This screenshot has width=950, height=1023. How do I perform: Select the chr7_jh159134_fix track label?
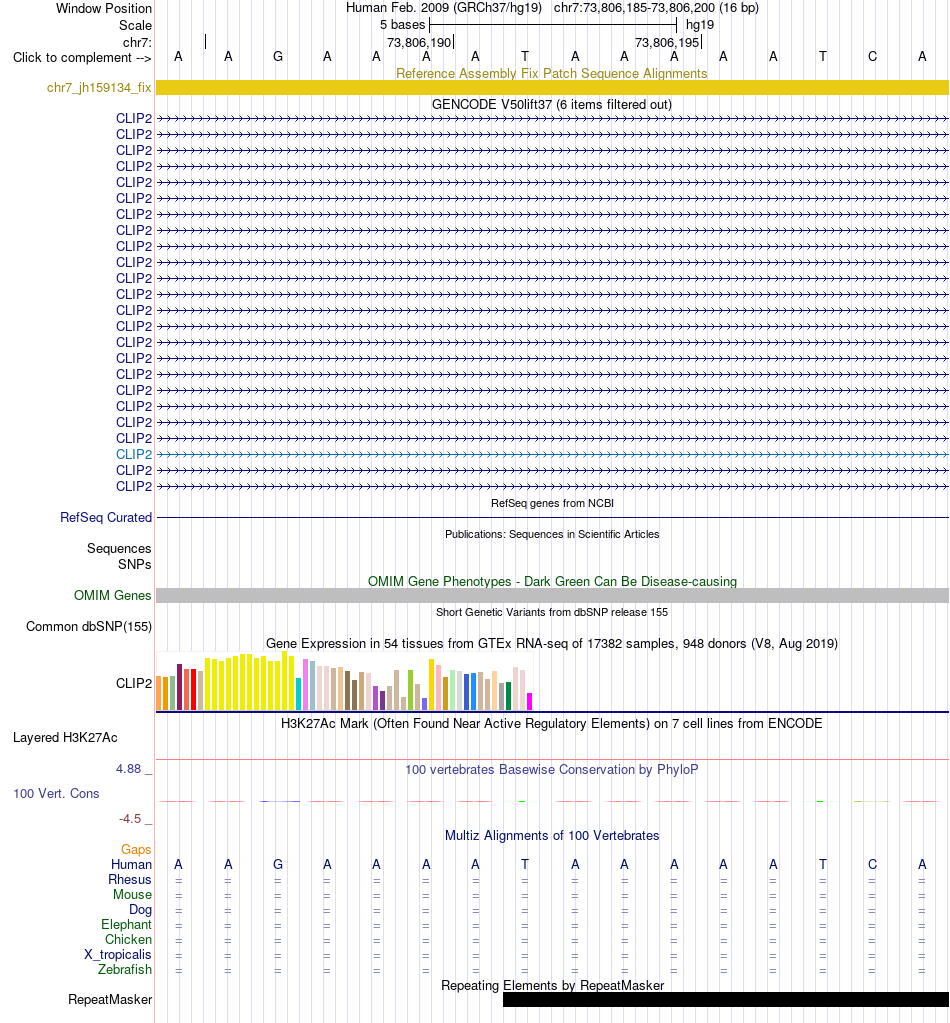pos(99,87)
